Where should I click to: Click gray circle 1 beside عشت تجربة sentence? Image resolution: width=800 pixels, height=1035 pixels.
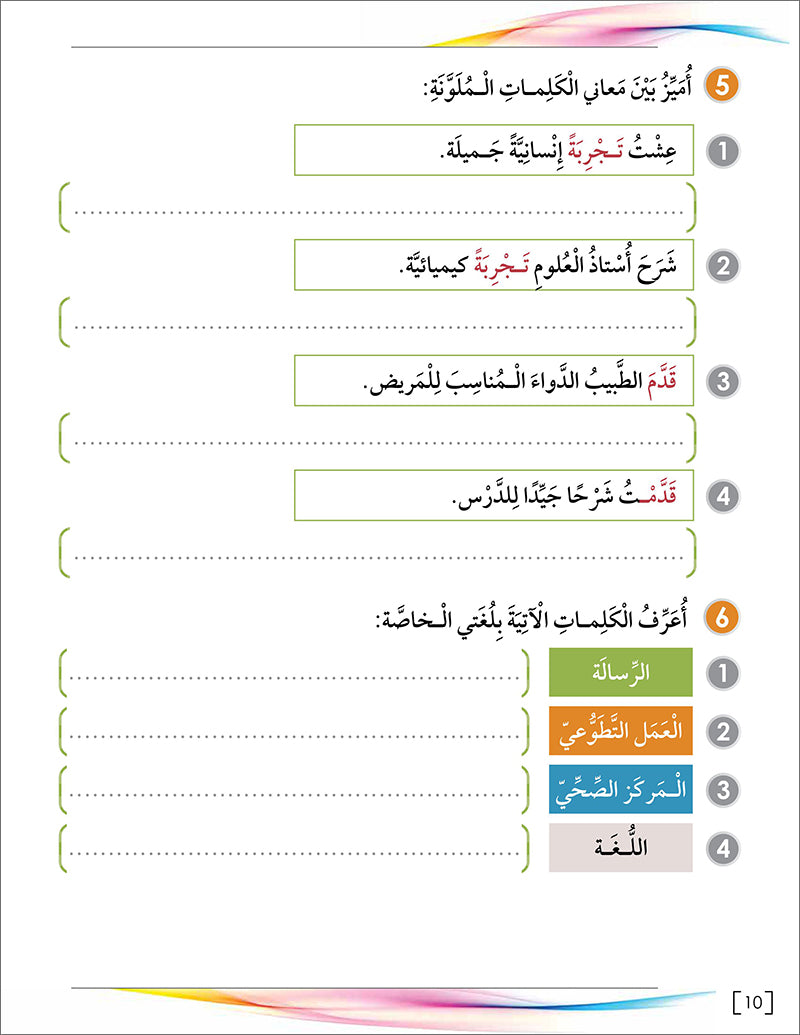(723, 151)
